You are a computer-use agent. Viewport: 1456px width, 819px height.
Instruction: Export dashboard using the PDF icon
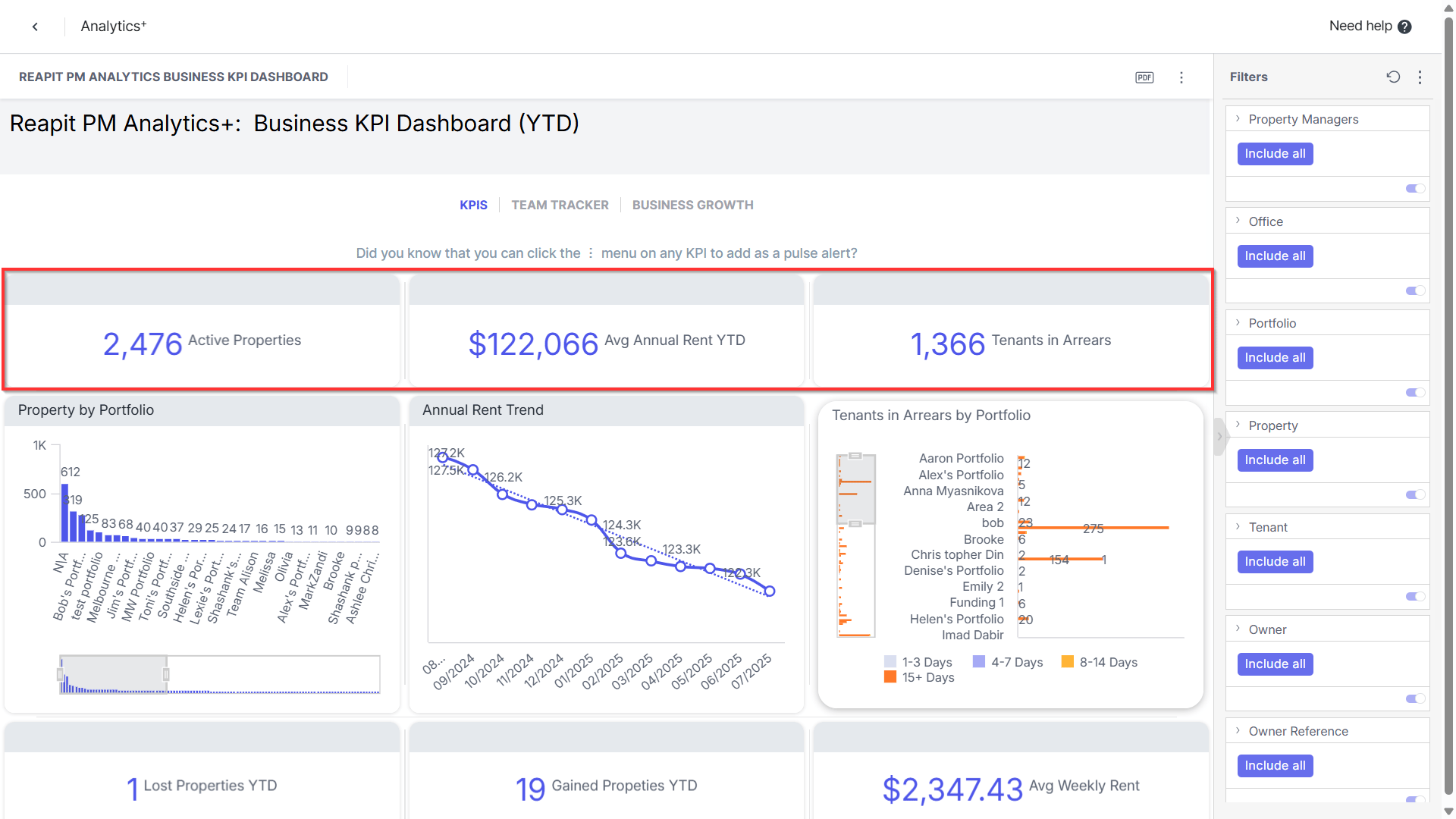(x=1144, y=77)
